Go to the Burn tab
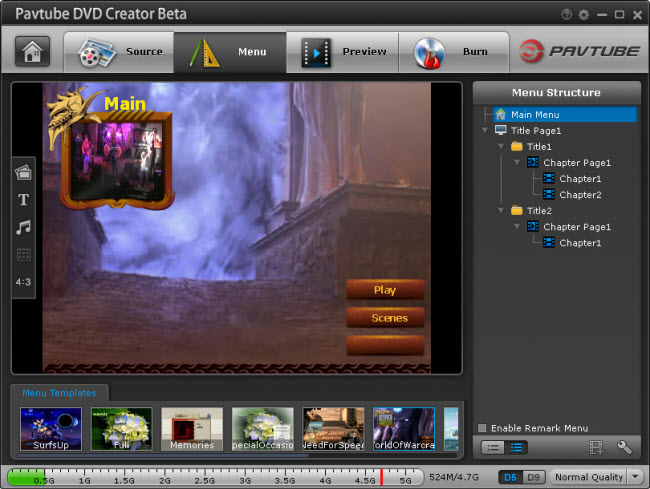Image resolution: width=650 pixels, height=489 pixels. 455,52
